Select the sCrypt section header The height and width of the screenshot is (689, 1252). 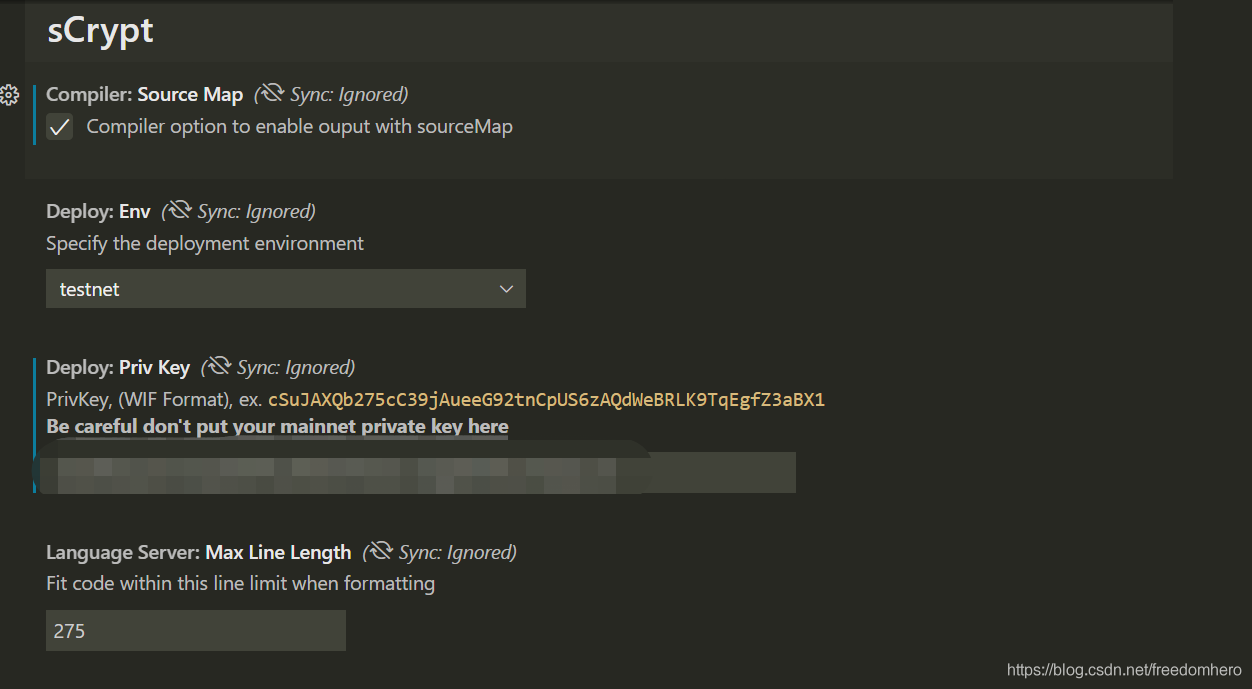click(x=101, y=30)
